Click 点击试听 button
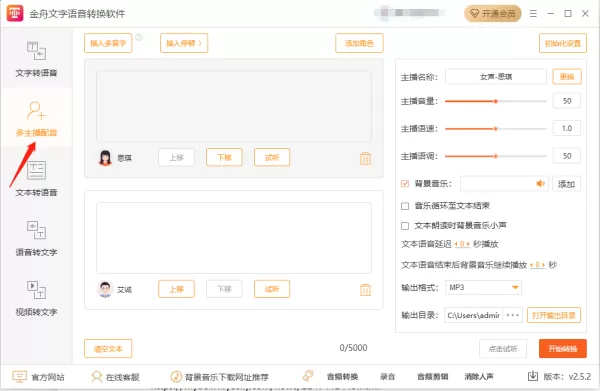 503,349
